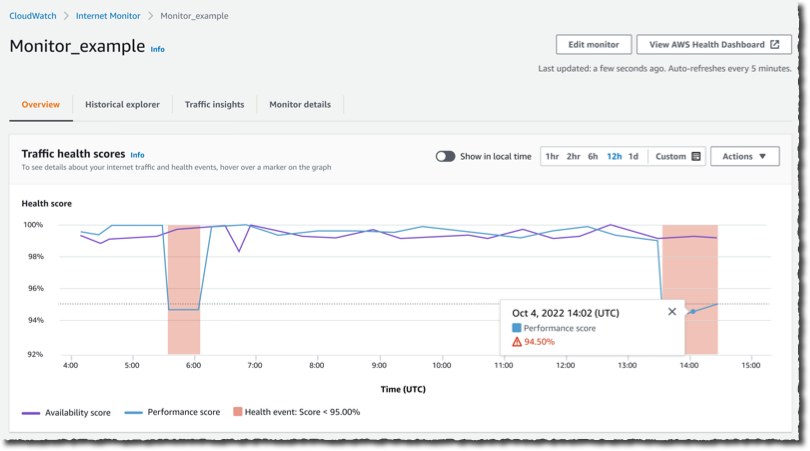Click the health event band near 6:00
Image resolution: width=810 pixels, height=451 pixels.
click(184, 289)
